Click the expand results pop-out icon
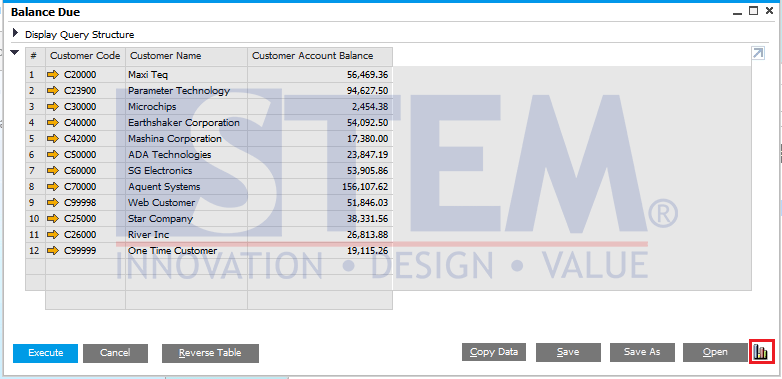The image size is (782, 379). tap(758, 53)
